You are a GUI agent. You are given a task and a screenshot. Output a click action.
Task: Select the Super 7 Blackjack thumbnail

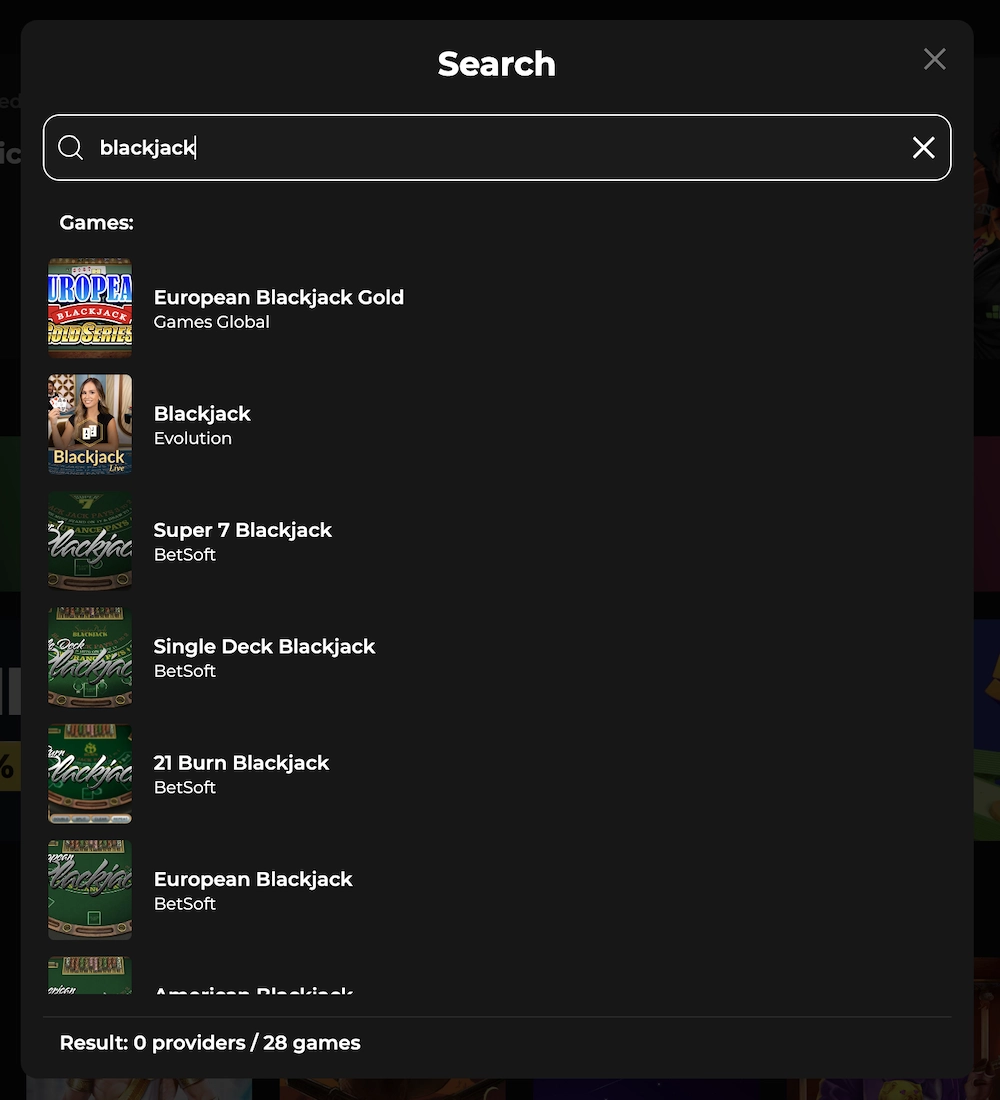[90, 541]
